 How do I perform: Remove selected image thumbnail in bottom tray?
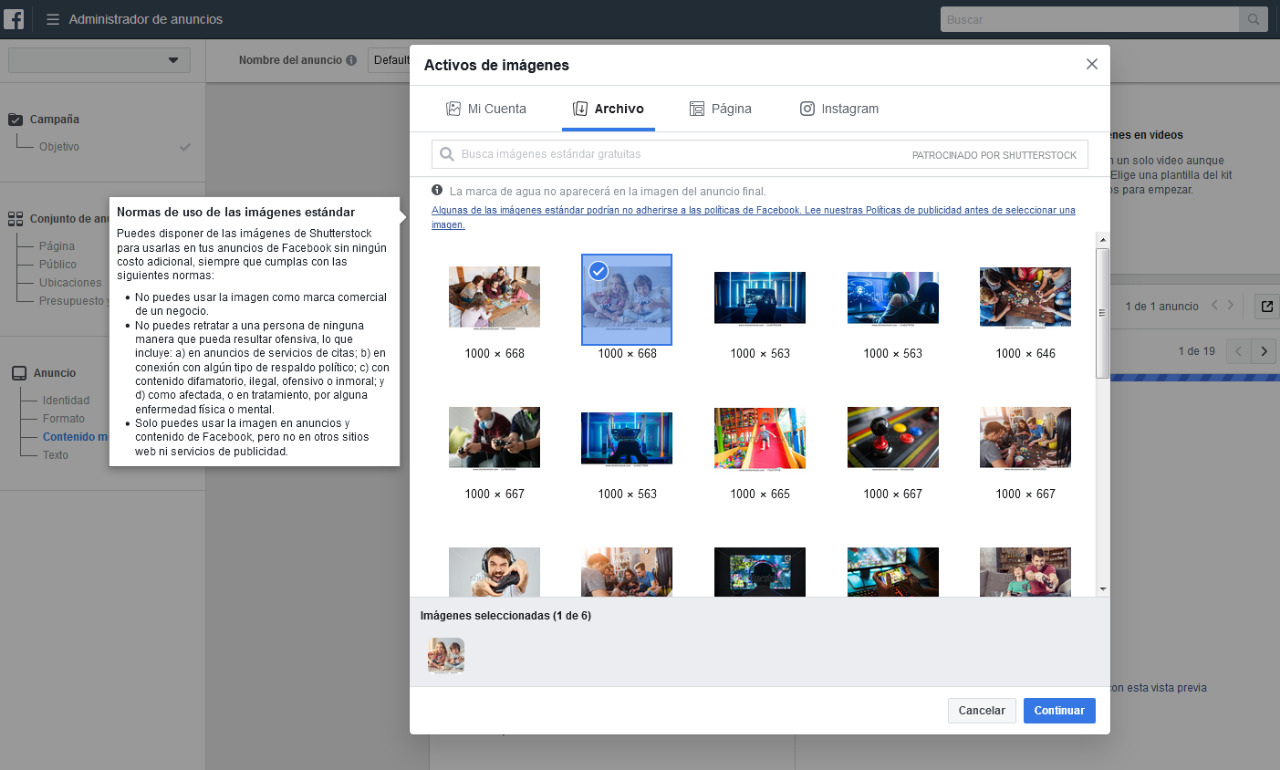446,656
